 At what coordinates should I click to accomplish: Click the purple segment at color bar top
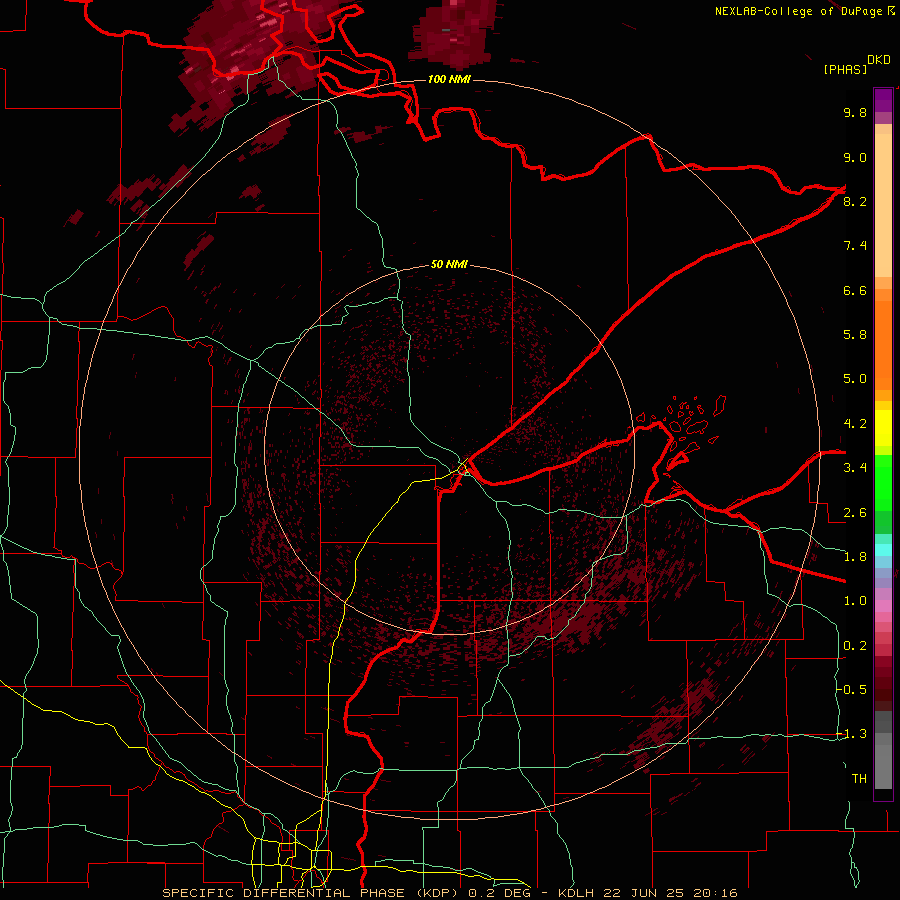(x=883, y=100)
